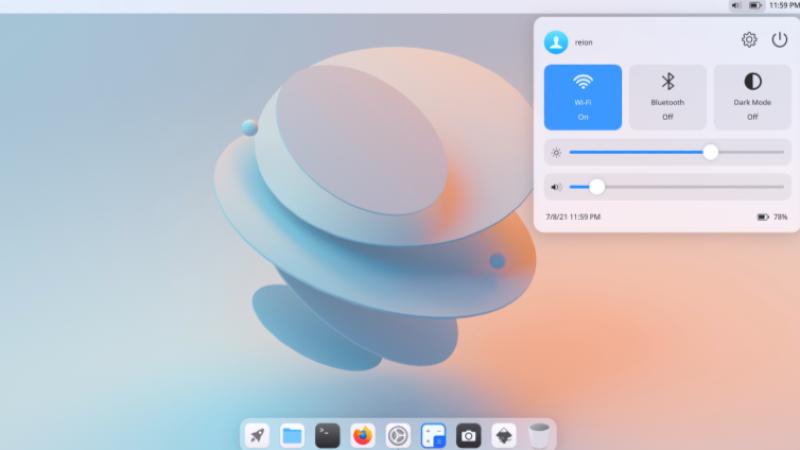
Task: Open the File Manager from the dock
Action: coord(292,435)
